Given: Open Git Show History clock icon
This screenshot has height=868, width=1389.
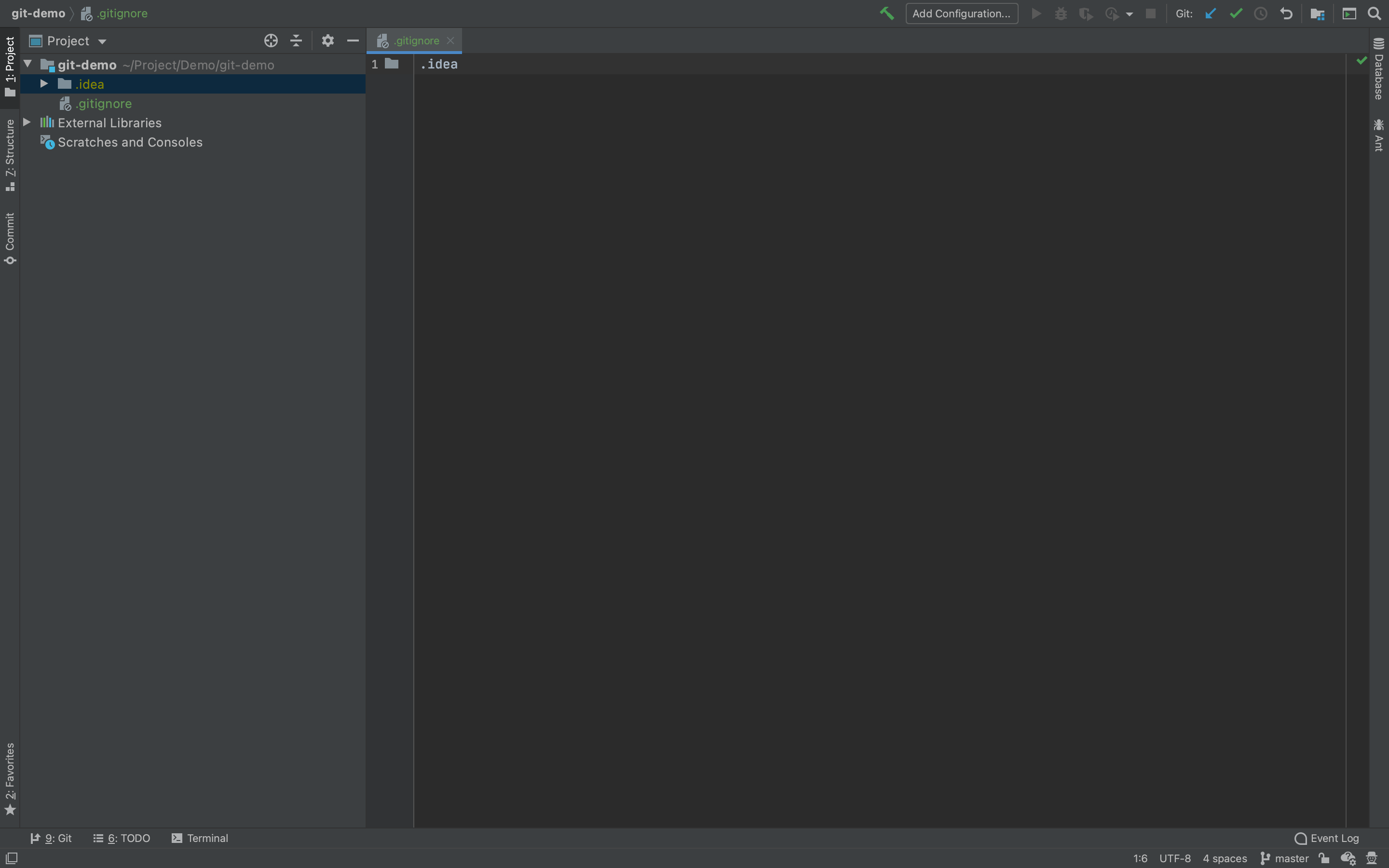Looking at the screenshot, I should (1260, 13).
